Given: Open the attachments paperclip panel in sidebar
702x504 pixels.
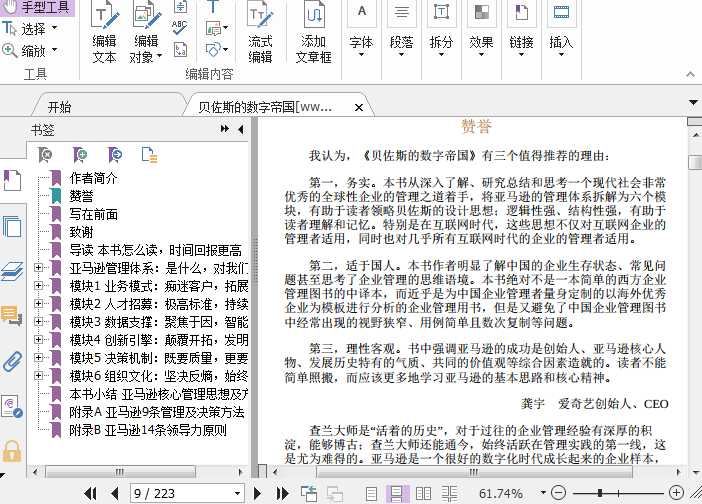Looking at the screenshot, I should pyautogui.click(x=12, y=361).
